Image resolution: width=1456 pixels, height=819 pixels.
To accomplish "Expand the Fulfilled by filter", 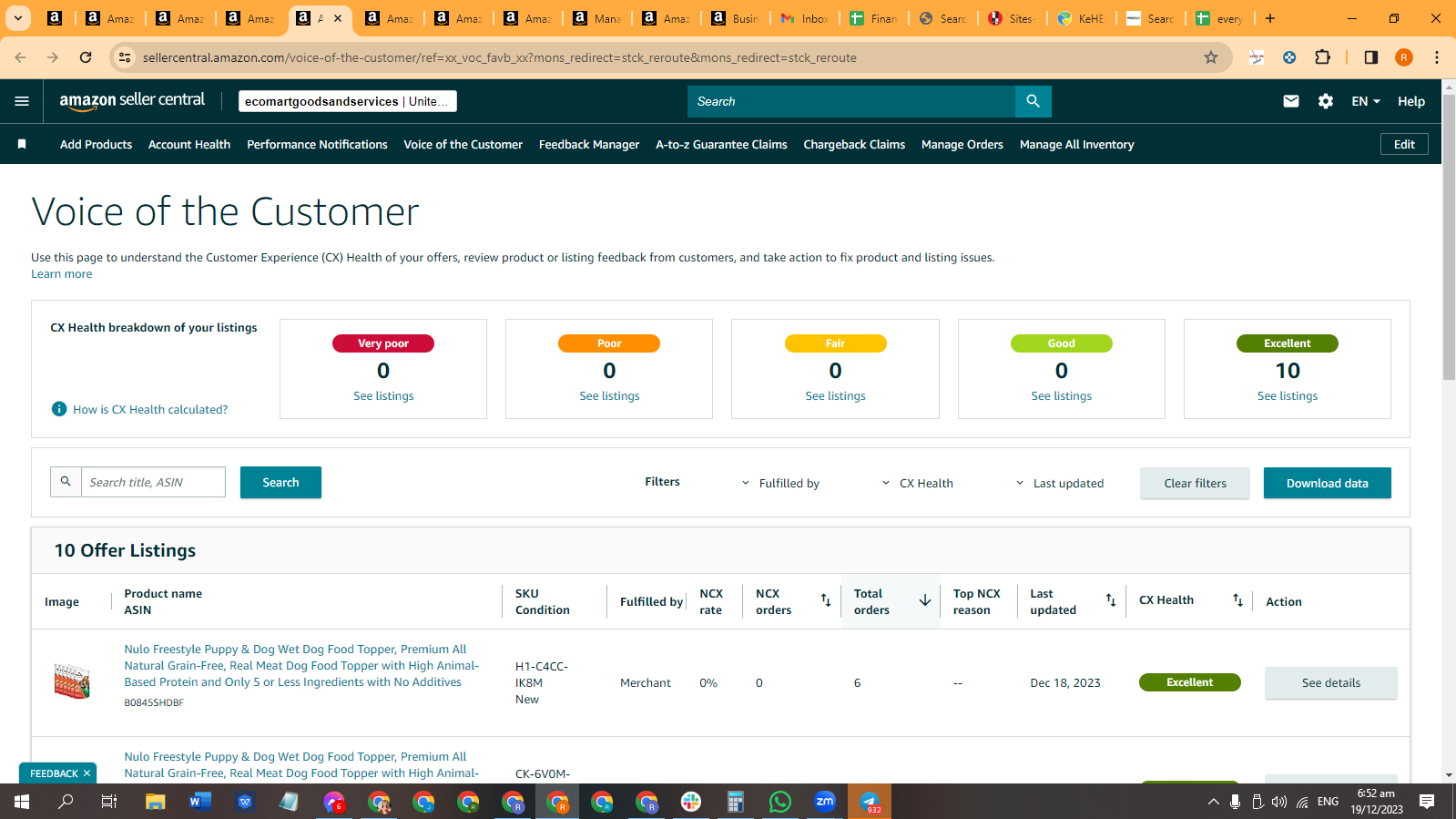I will click(780, 484).
